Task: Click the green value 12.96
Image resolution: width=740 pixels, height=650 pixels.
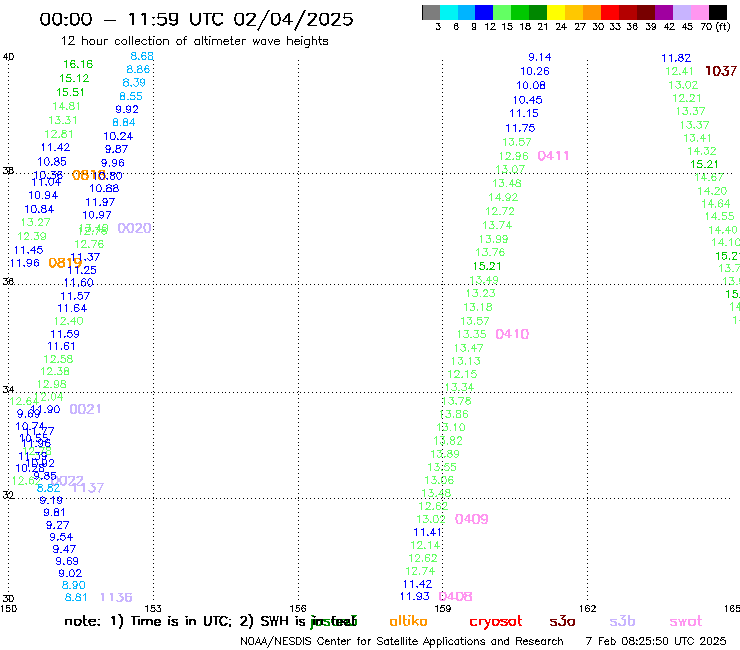Action: coord(513,156)
